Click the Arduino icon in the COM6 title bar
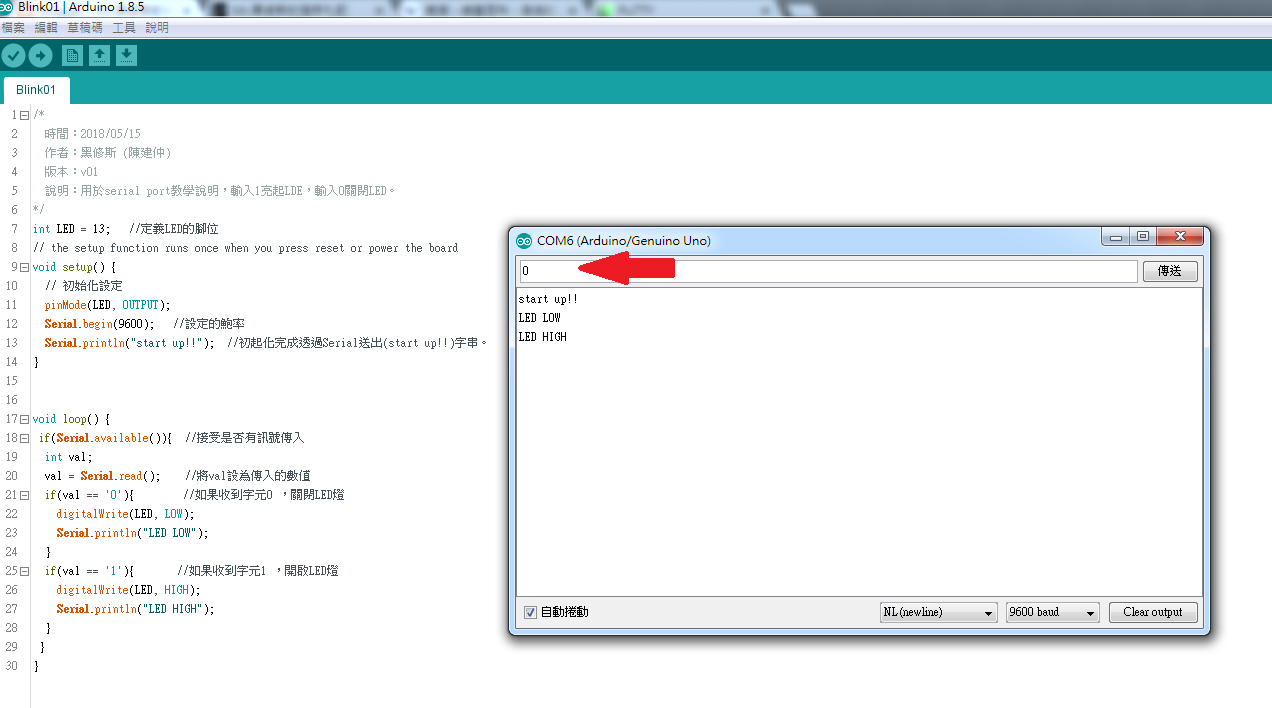Screen dimensions: 1272x708 point(524,239)
